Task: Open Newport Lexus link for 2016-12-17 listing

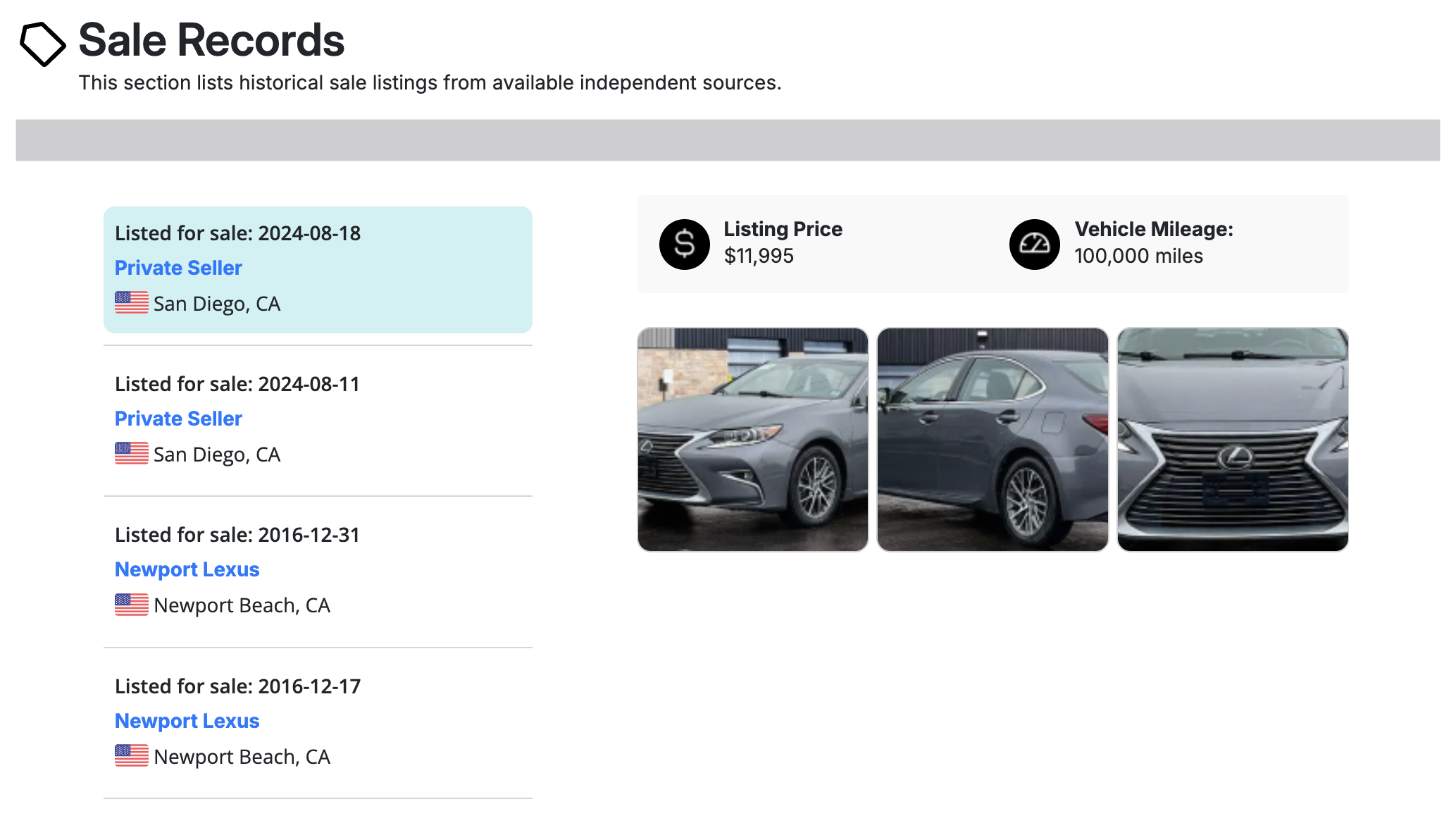Action: click(x=187, y=721)
